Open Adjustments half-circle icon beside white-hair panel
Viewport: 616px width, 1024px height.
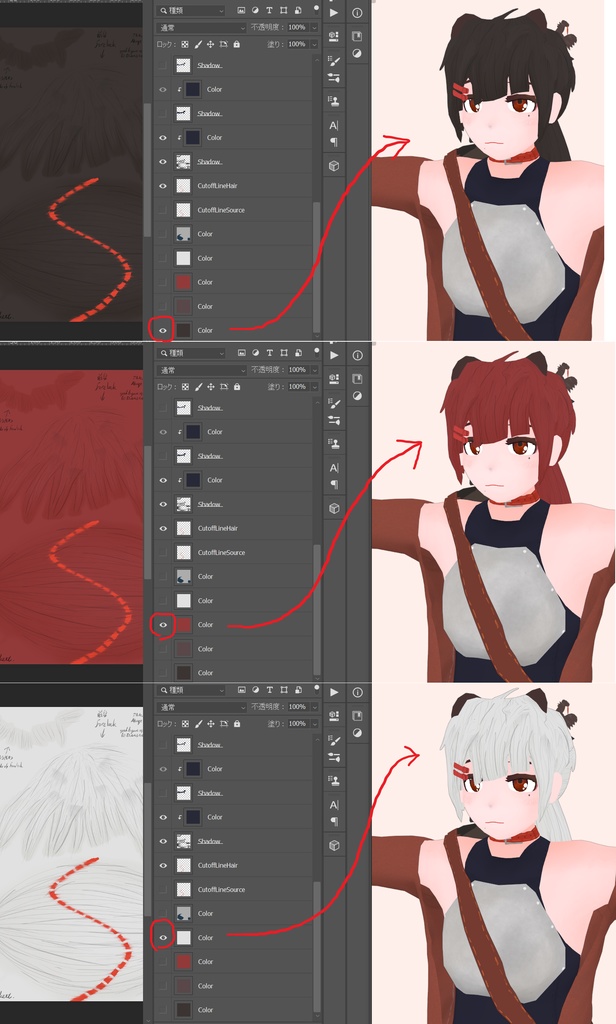pos(357,733)
